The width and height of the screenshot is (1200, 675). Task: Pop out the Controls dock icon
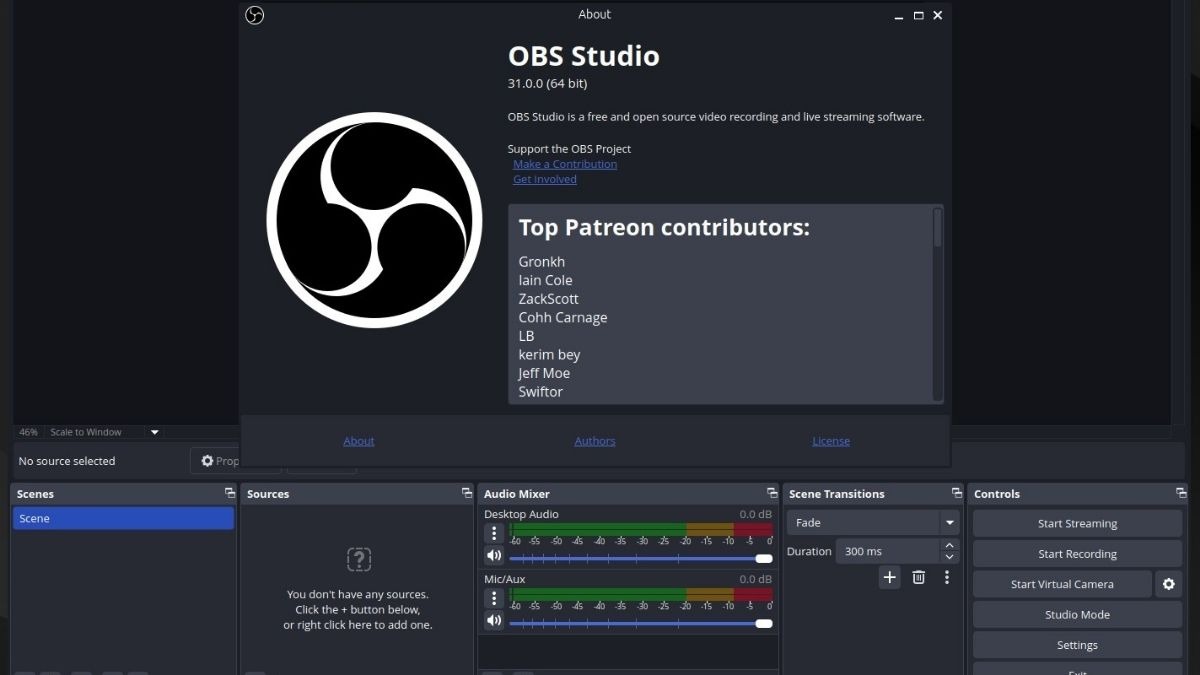click(1182, 493)
